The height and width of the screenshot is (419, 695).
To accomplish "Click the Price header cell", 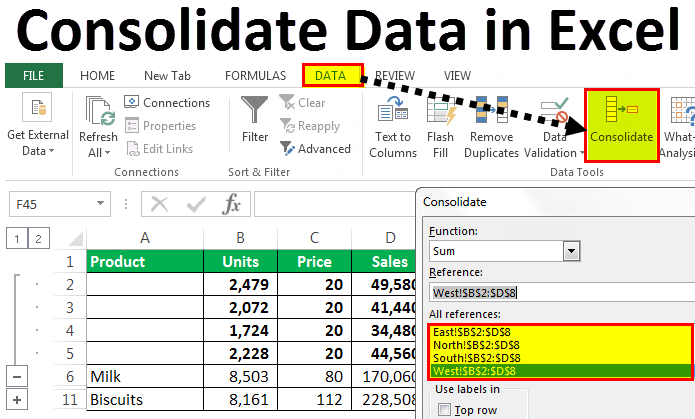I will 314,262.
